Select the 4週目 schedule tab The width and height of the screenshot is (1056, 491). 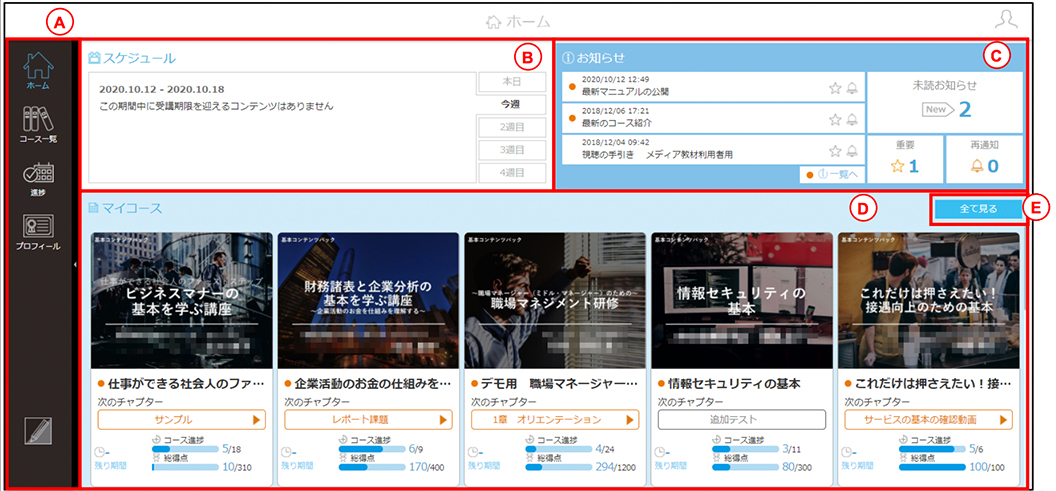tap(512, 172)
